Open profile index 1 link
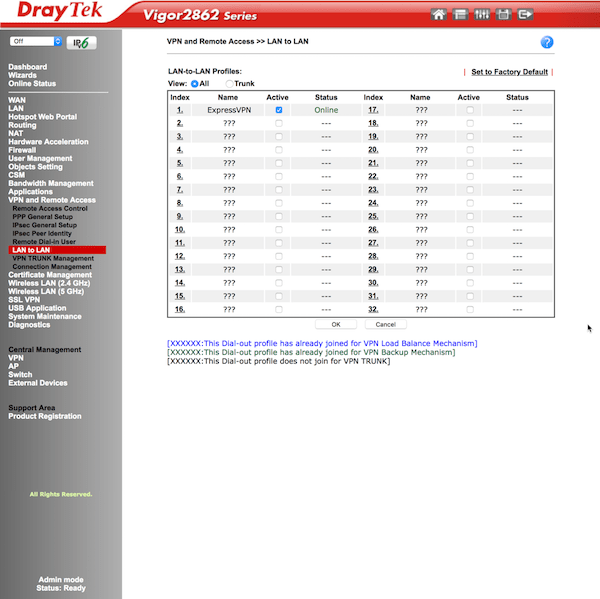This screenshot has width=600, height=599. coord(180,110)
